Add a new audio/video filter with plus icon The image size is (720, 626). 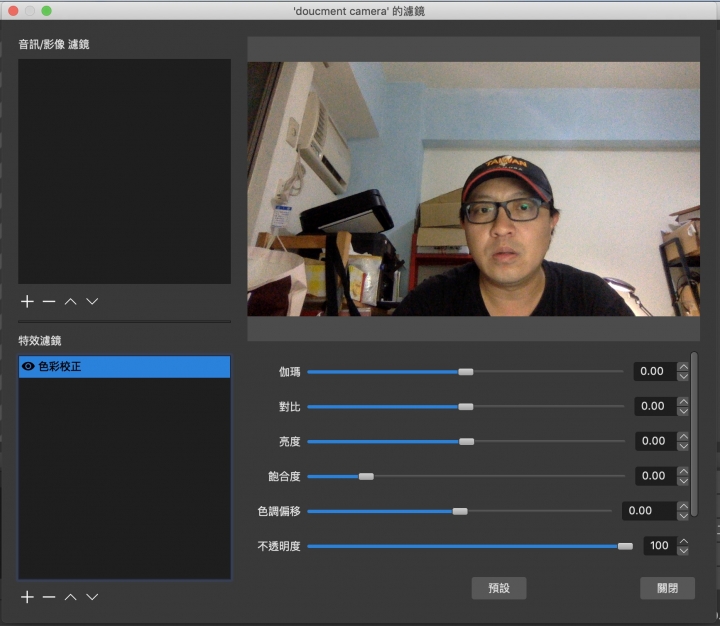(27, 301)
